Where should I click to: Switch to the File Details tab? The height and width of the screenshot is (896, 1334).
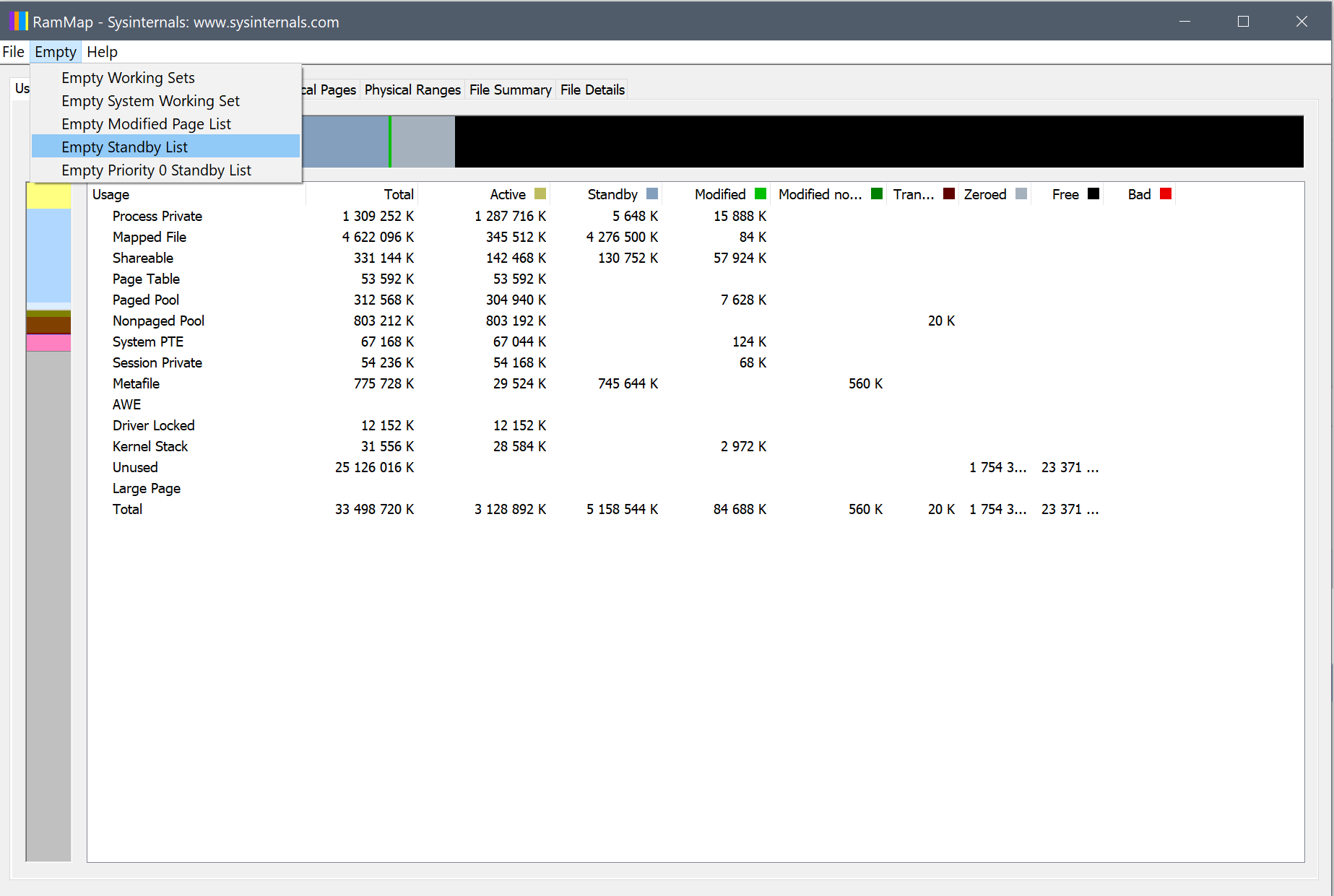point(592,90)
